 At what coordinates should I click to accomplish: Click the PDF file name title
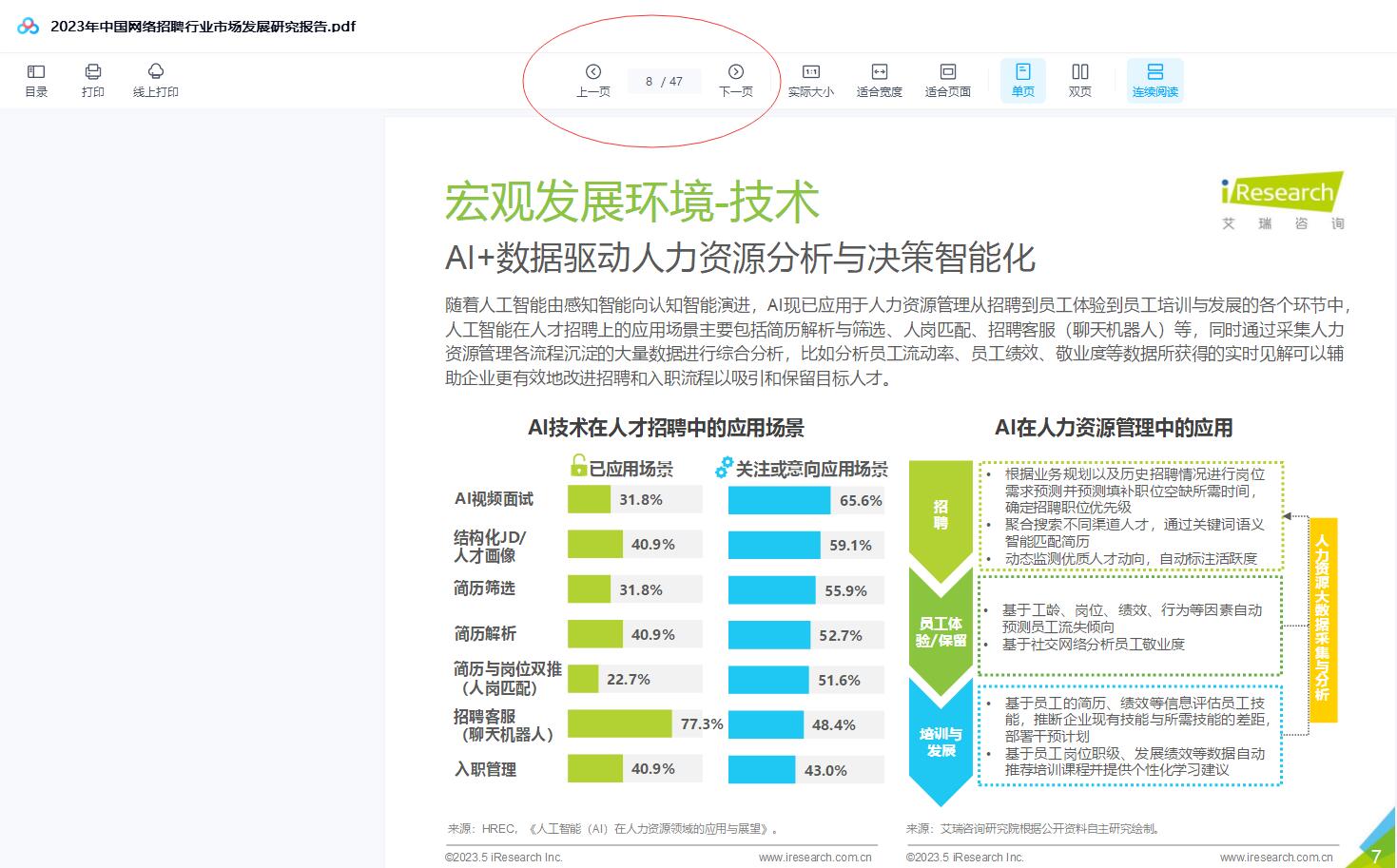tap(203, 27)
